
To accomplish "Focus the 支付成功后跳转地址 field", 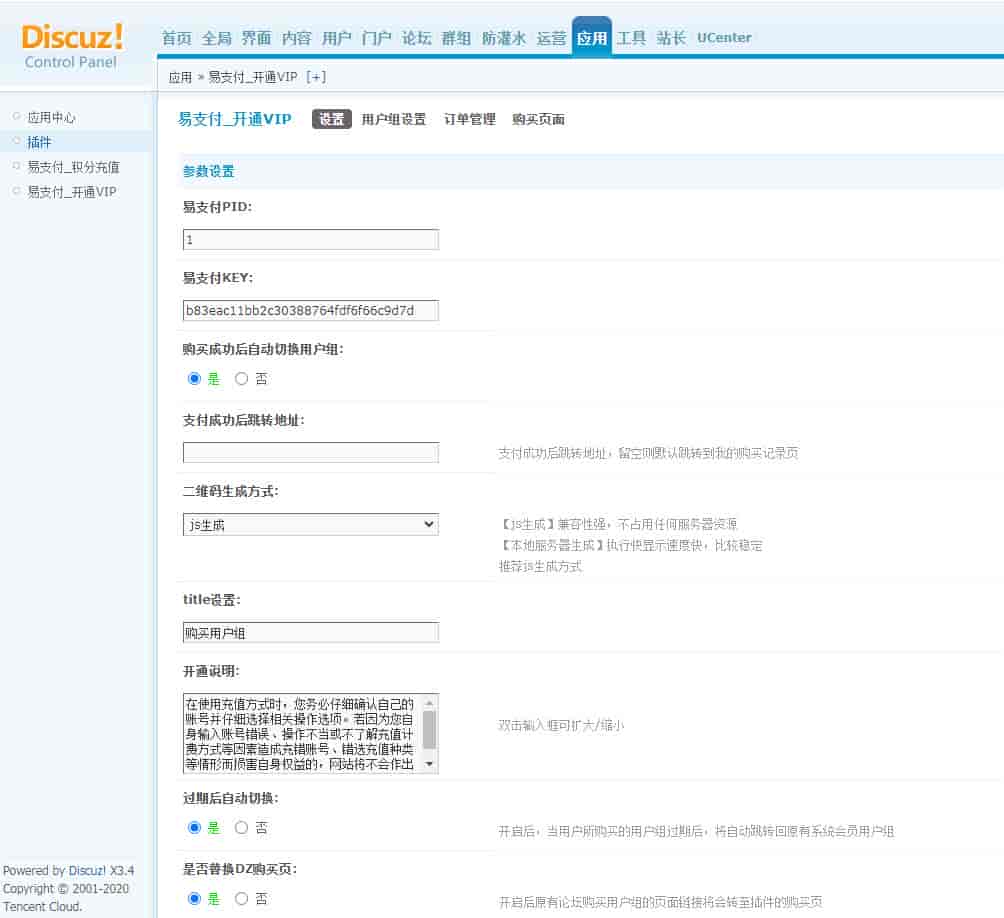I will click(310, 453).
